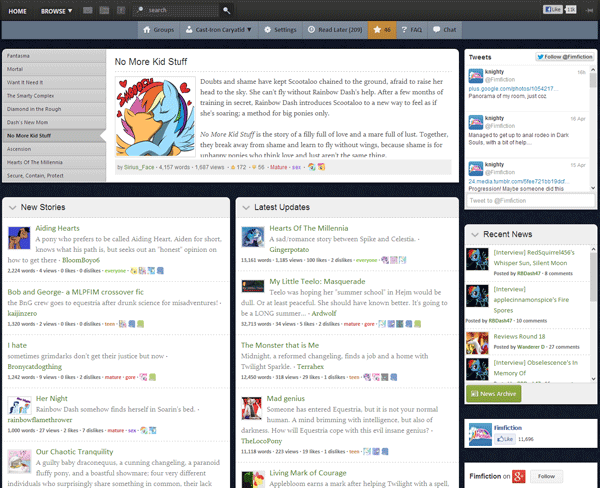The image size is (600, 488).
Task: Open applecinnamonspice's Fire Spores interview
Action: click(x=531, y=300)
